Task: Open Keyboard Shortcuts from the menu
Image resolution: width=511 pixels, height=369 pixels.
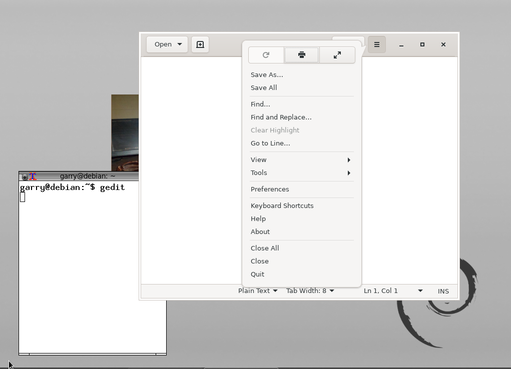Action: pyautogui.click(x=301, y=206)
